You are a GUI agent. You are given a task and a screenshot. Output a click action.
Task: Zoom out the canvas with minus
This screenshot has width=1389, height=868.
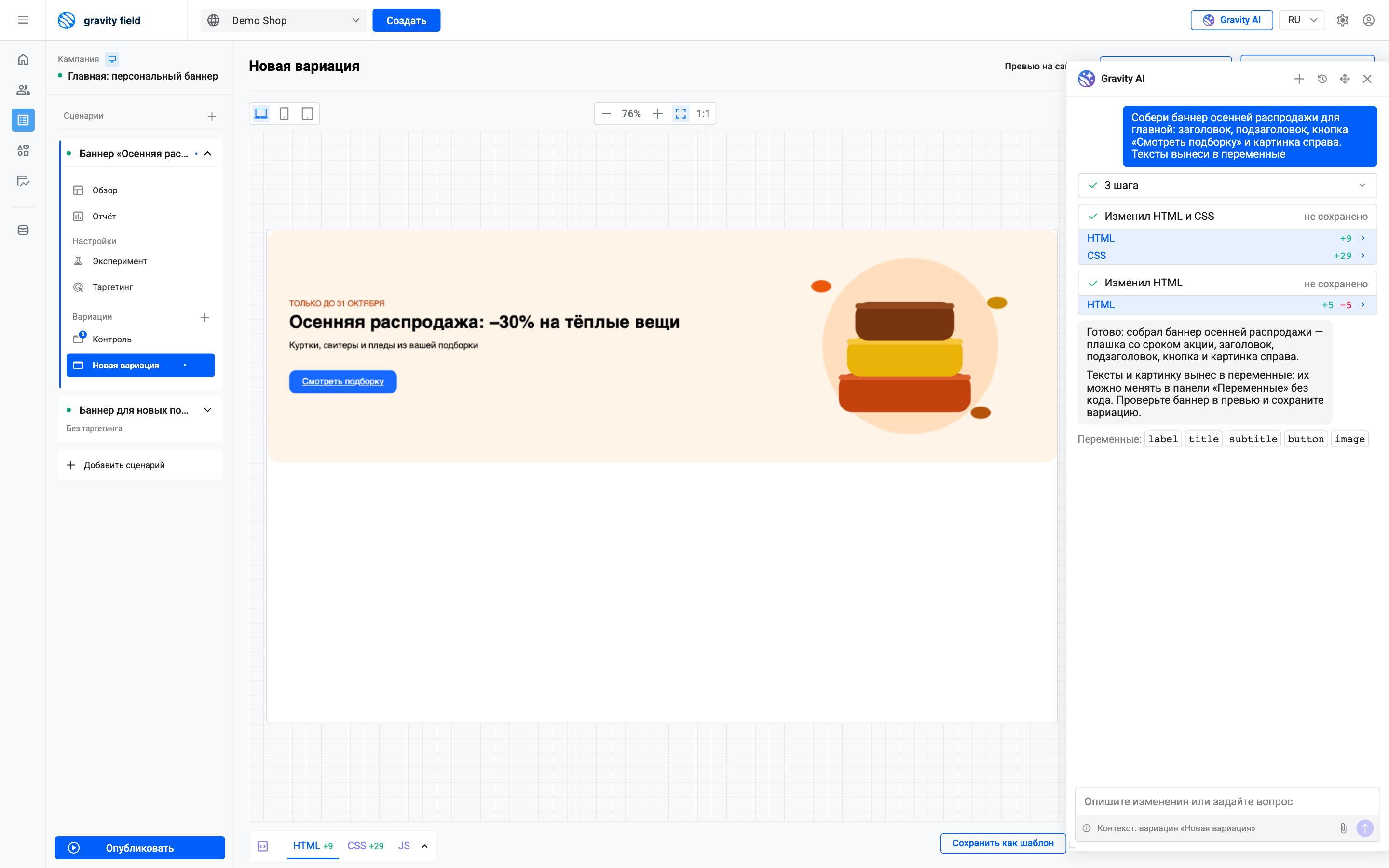click(x=606, y=114)
